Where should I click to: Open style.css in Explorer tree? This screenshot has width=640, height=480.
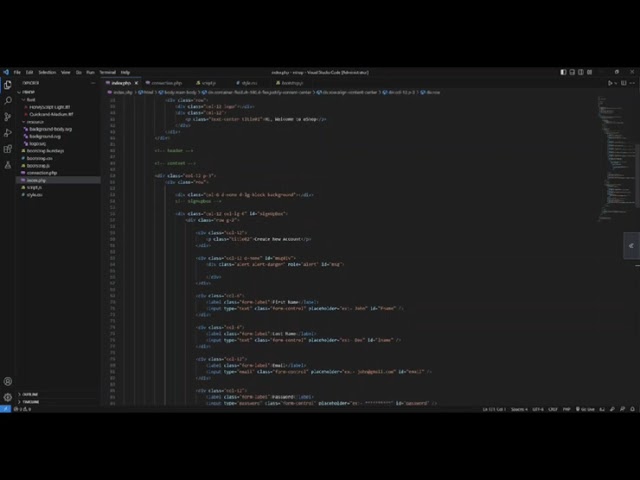point(35,195)
